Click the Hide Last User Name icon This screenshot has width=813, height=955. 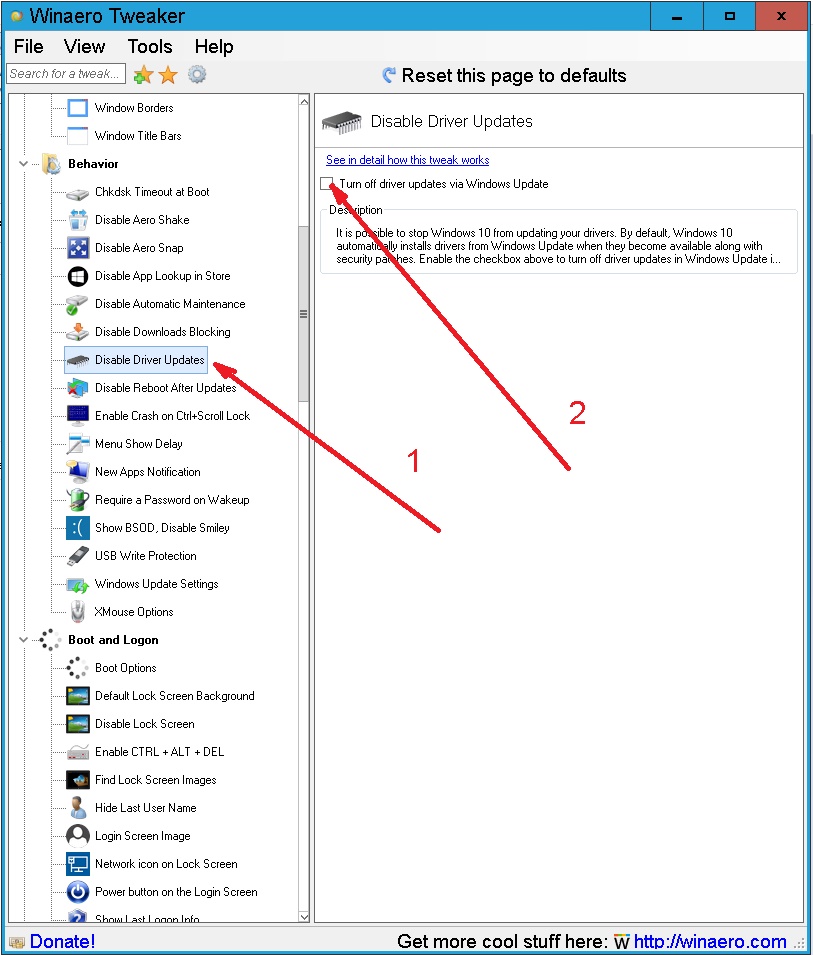(x=77, y=808)
